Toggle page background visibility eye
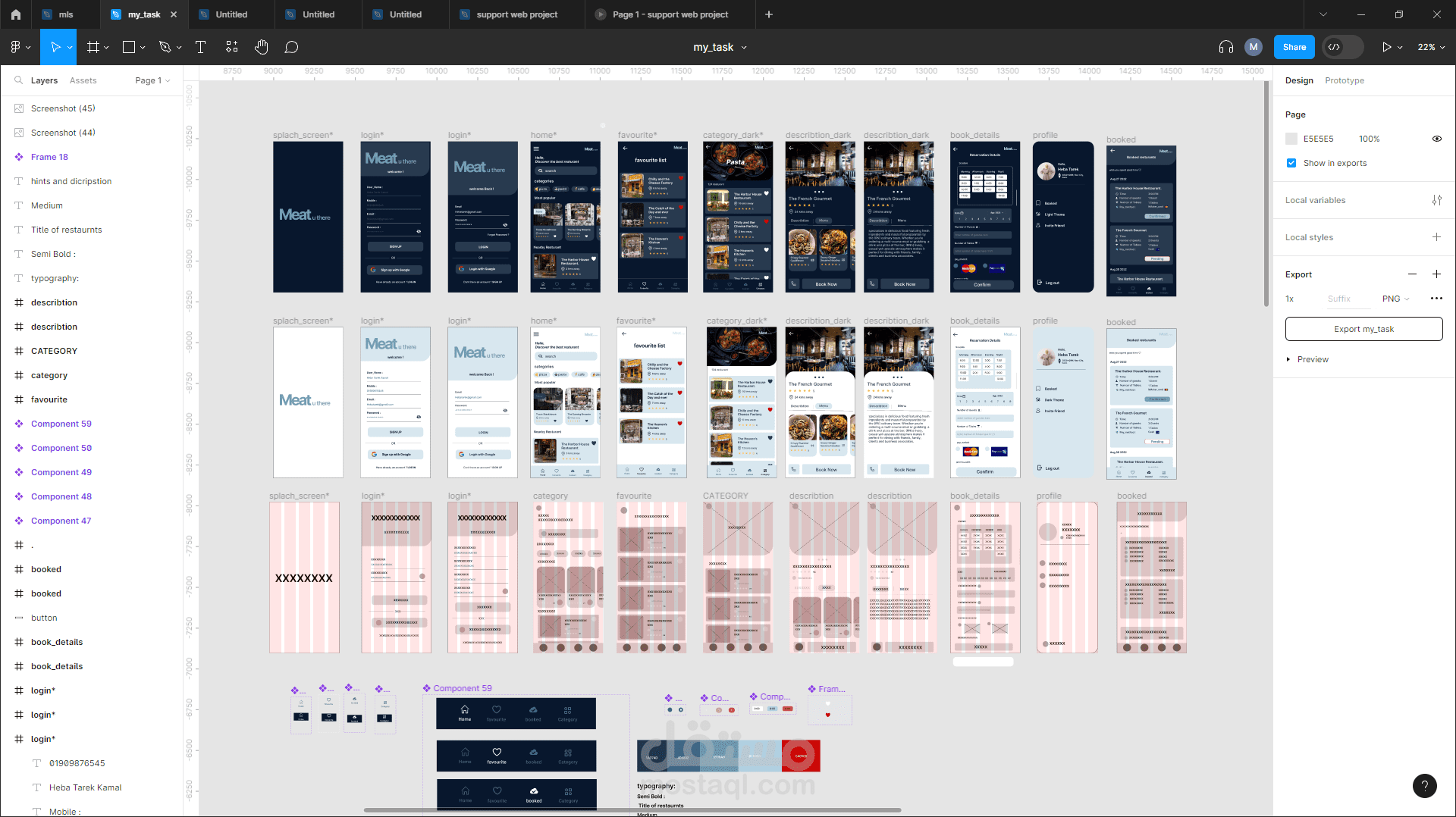 pyautogui.click(x=1436, y=139)
